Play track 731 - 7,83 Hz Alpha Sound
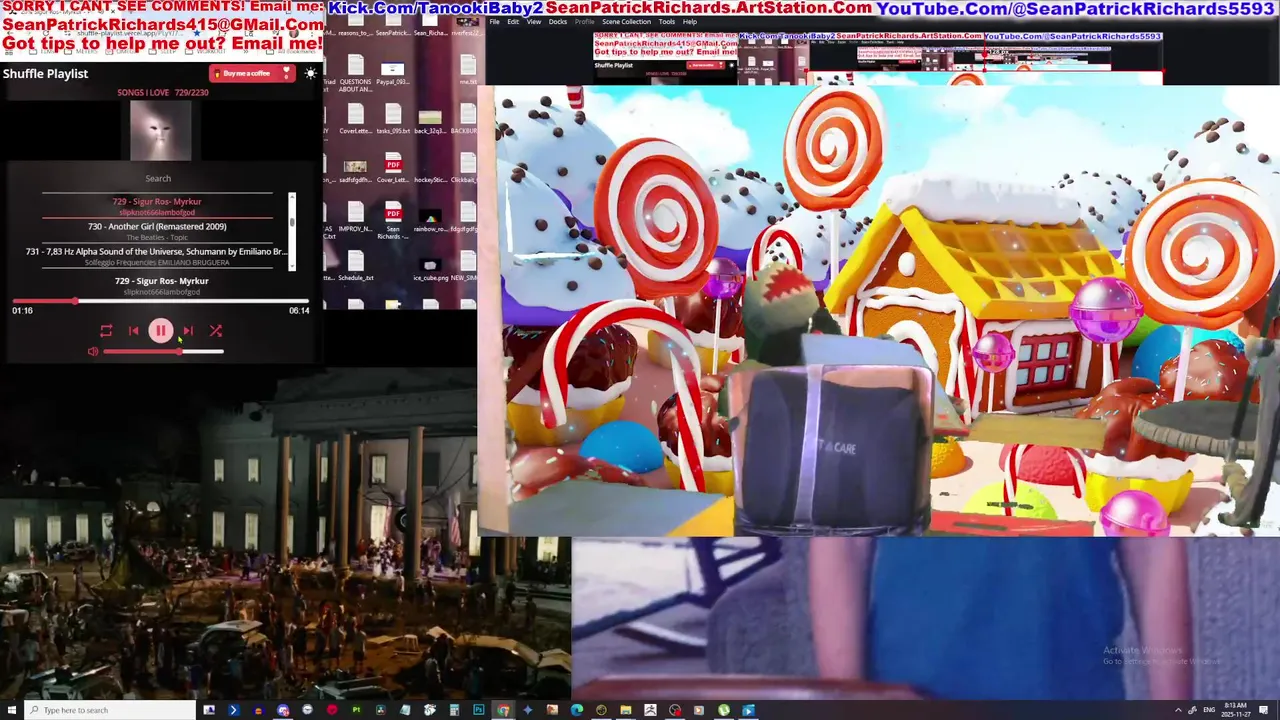1280x720 pixels. (158, 255)
